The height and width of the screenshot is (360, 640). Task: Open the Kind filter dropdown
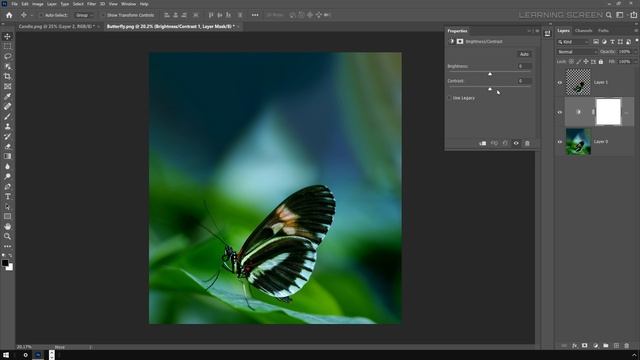click(x=573, y=42)
